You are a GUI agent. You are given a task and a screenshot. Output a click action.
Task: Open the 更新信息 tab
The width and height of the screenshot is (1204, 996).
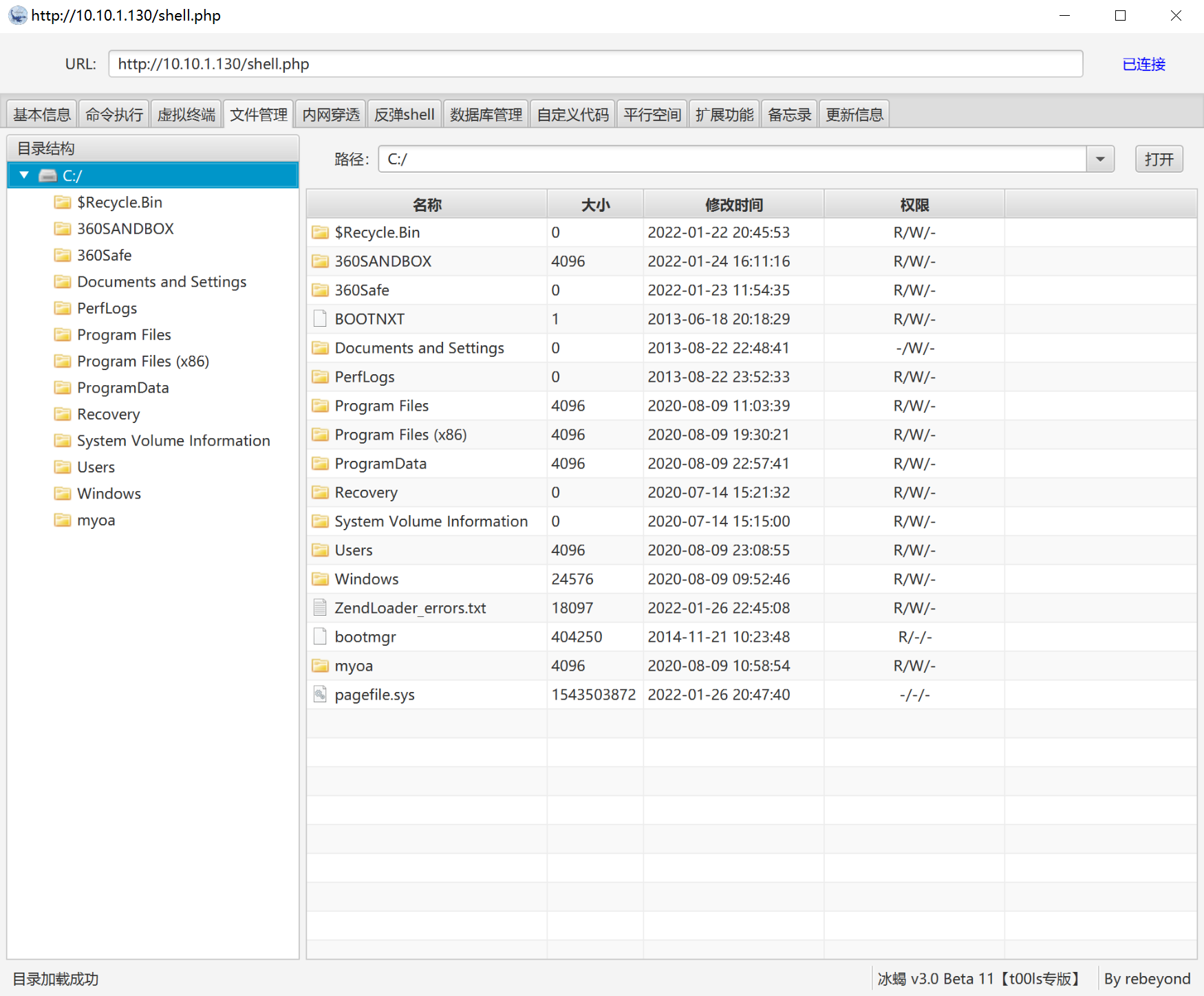[854, 114]
